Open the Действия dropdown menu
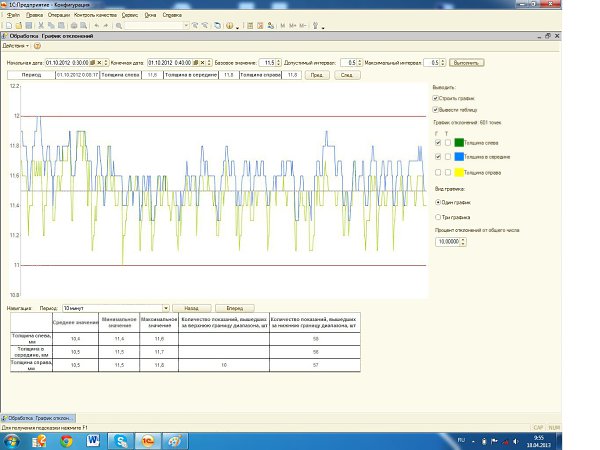Screen dimensions: 600x450 pos(16,45)
